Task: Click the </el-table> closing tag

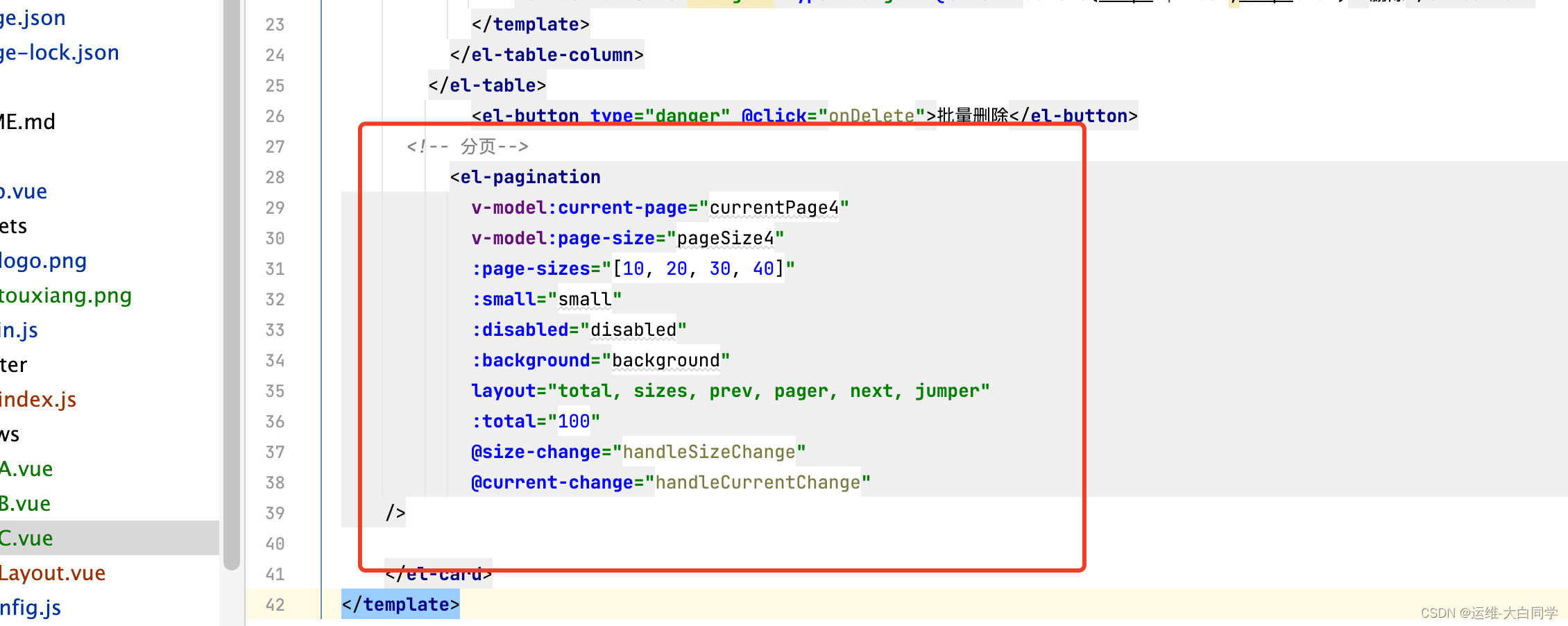Action: (487, 85)
